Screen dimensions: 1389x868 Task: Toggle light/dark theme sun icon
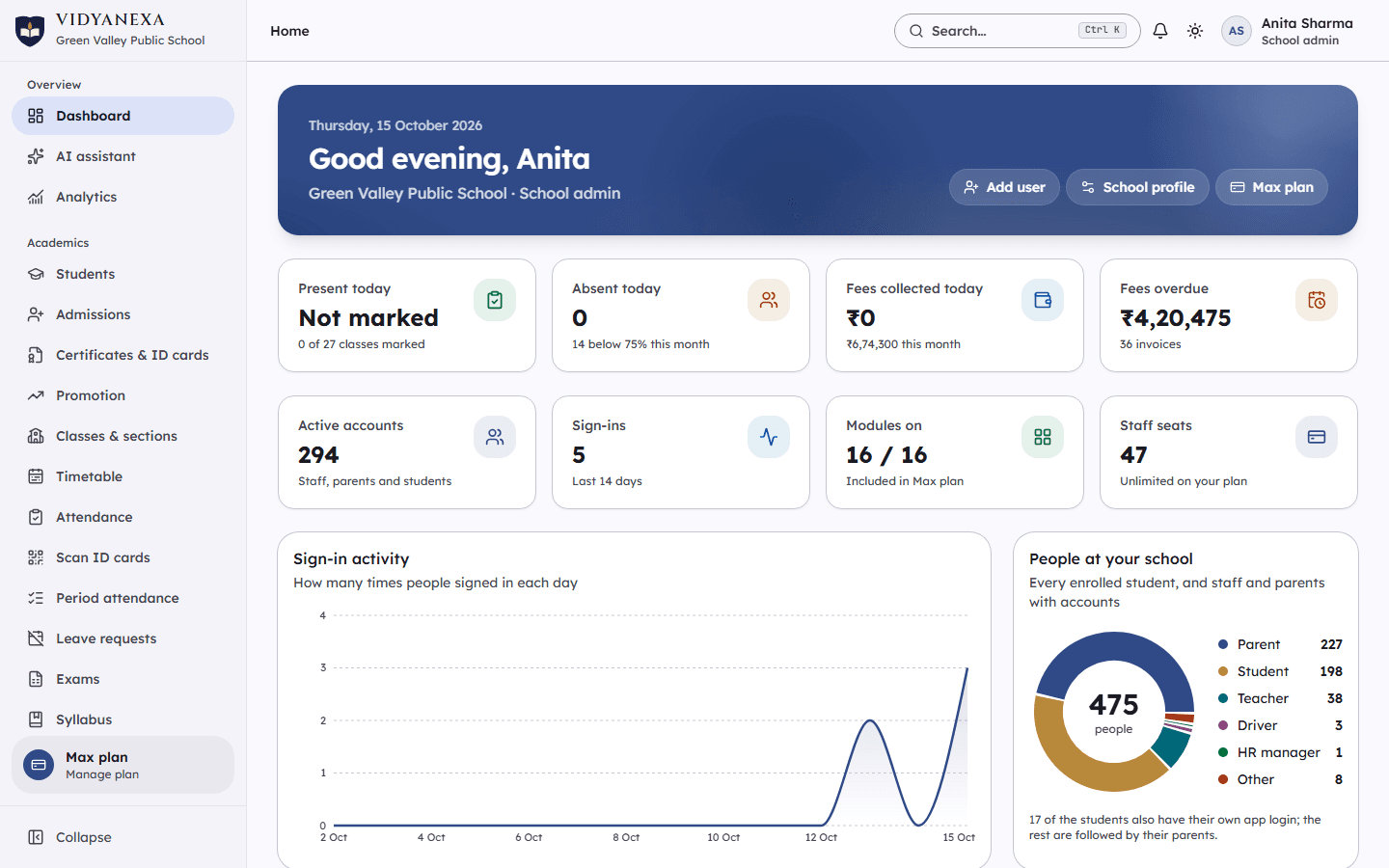click(1195, 31)
